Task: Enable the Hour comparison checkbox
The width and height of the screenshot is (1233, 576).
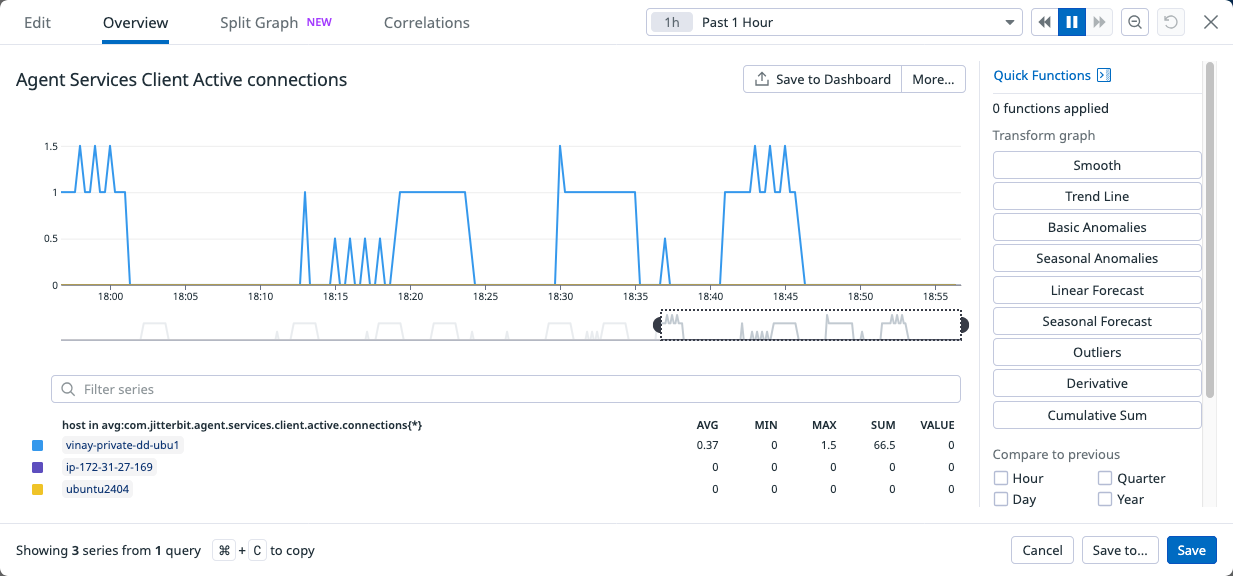Action: [x=1000, y=478]
